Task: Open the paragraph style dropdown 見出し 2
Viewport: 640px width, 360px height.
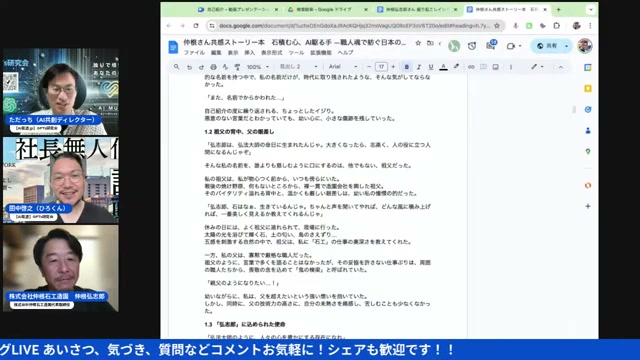Action: (x=298, y=67)
